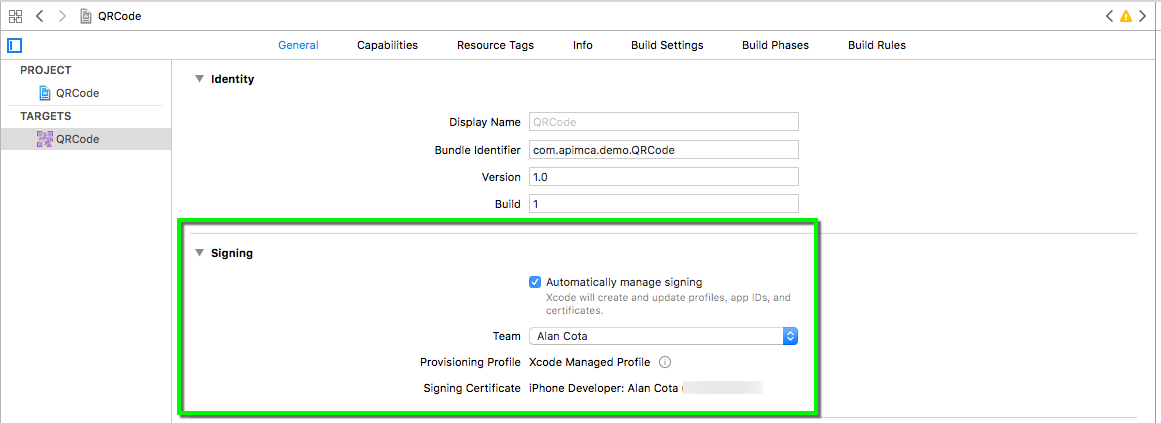Screen dimensions: 1161x423
Task: Collapse the Identity section
Action: click(x=199, y=79)
